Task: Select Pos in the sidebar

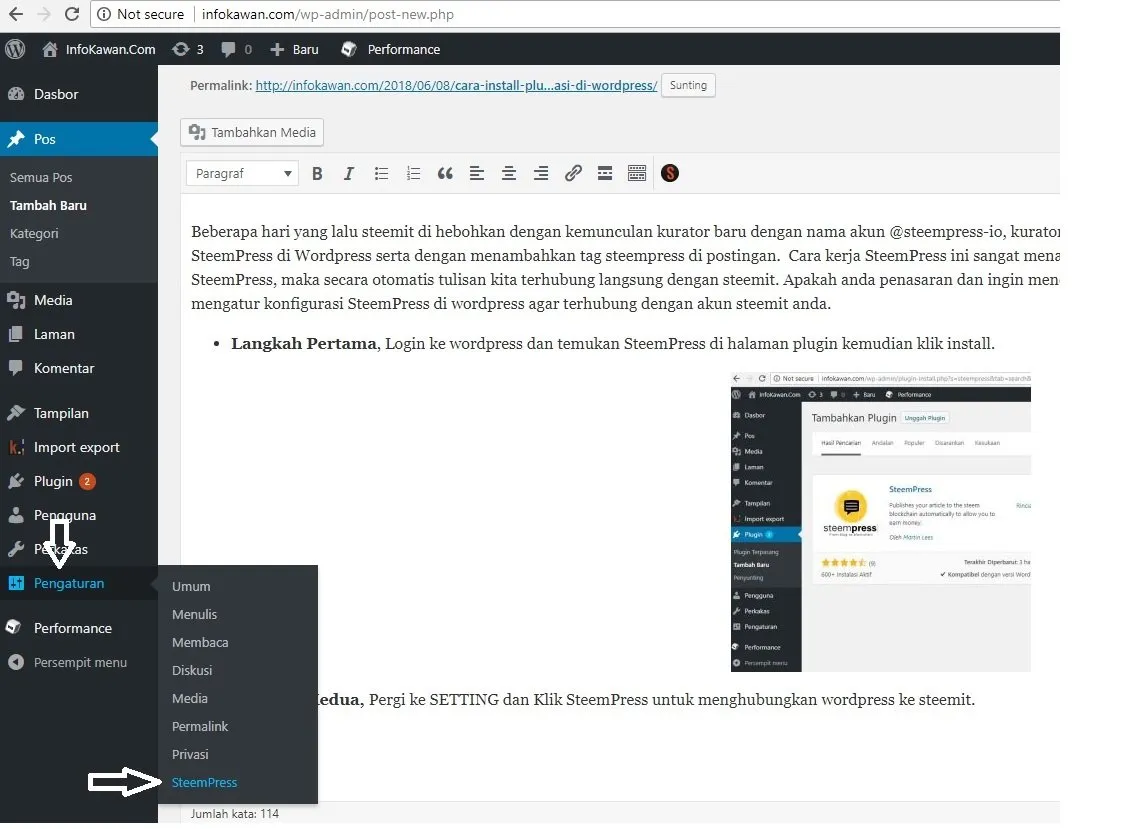Action: pyautogui.click(x=79, y=139)
